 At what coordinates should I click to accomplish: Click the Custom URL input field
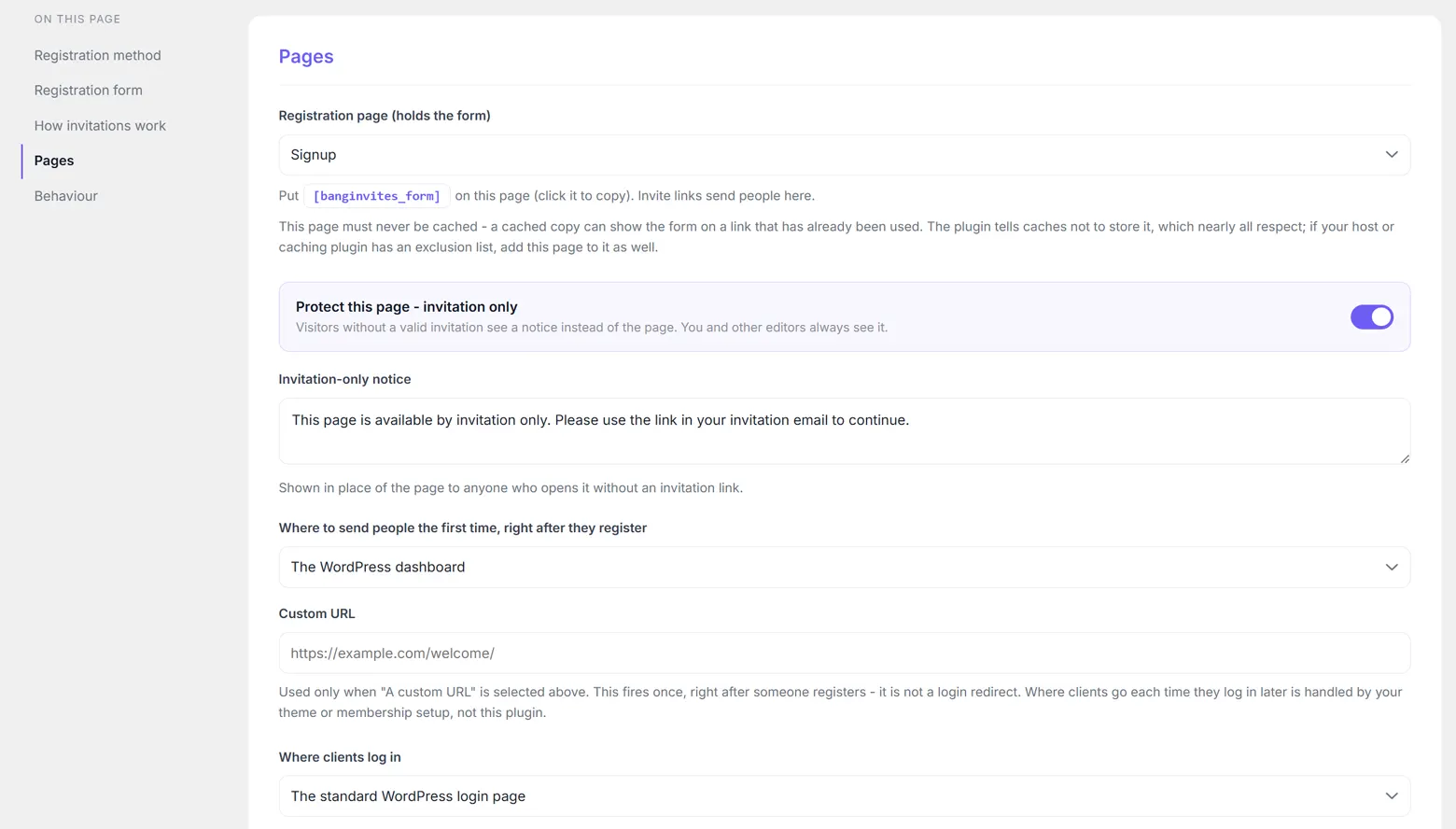coord(844,653)
